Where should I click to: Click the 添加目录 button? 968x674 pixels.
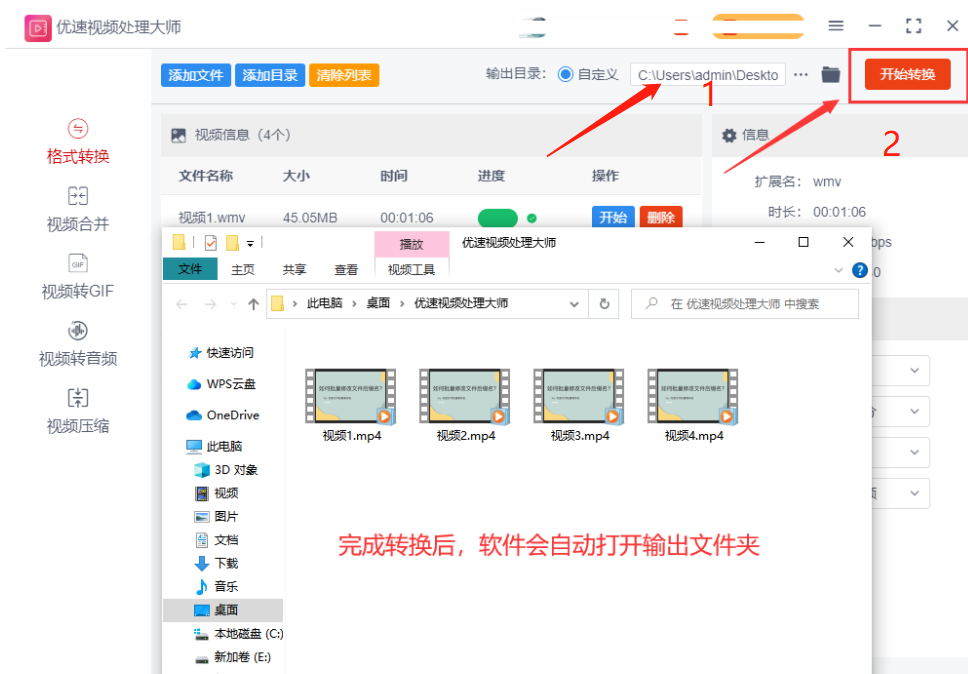coord(270,75)
